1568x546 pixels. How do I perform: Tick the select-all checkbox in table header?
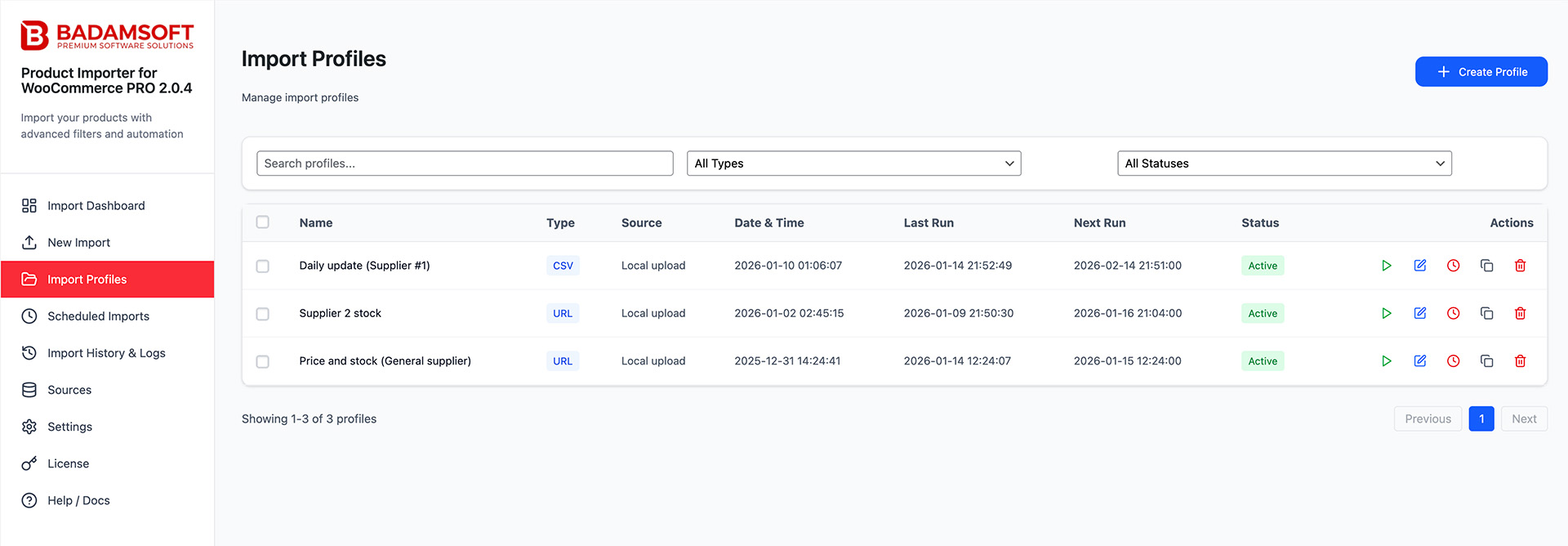(x=262, y=222)
